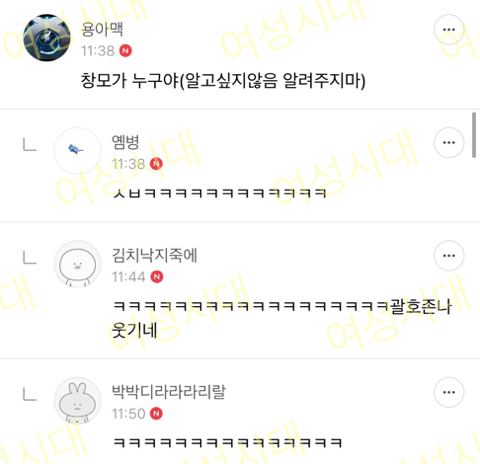480x464 pixels.
Task: Open 김치낙지죽에's round character avatar
Action: click(77, 264)
